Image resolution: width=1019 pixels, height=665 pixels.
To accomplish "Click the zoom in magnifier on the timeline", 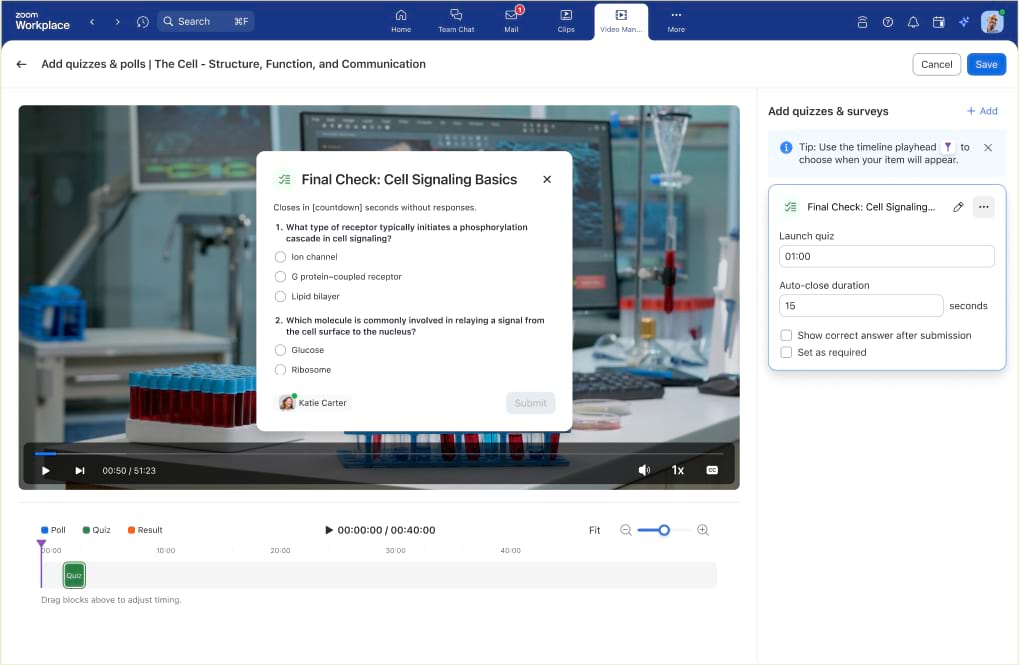I will click(x=703, y=530).
